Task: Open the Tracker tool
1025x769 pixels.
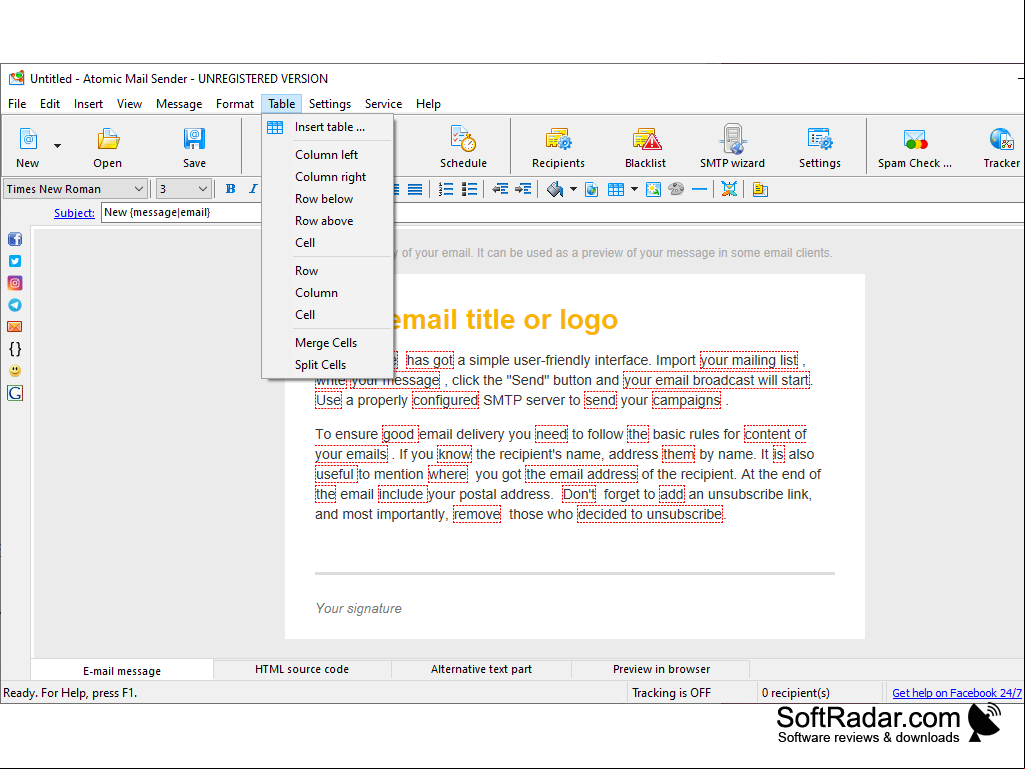Action: tap(1001, 147)
